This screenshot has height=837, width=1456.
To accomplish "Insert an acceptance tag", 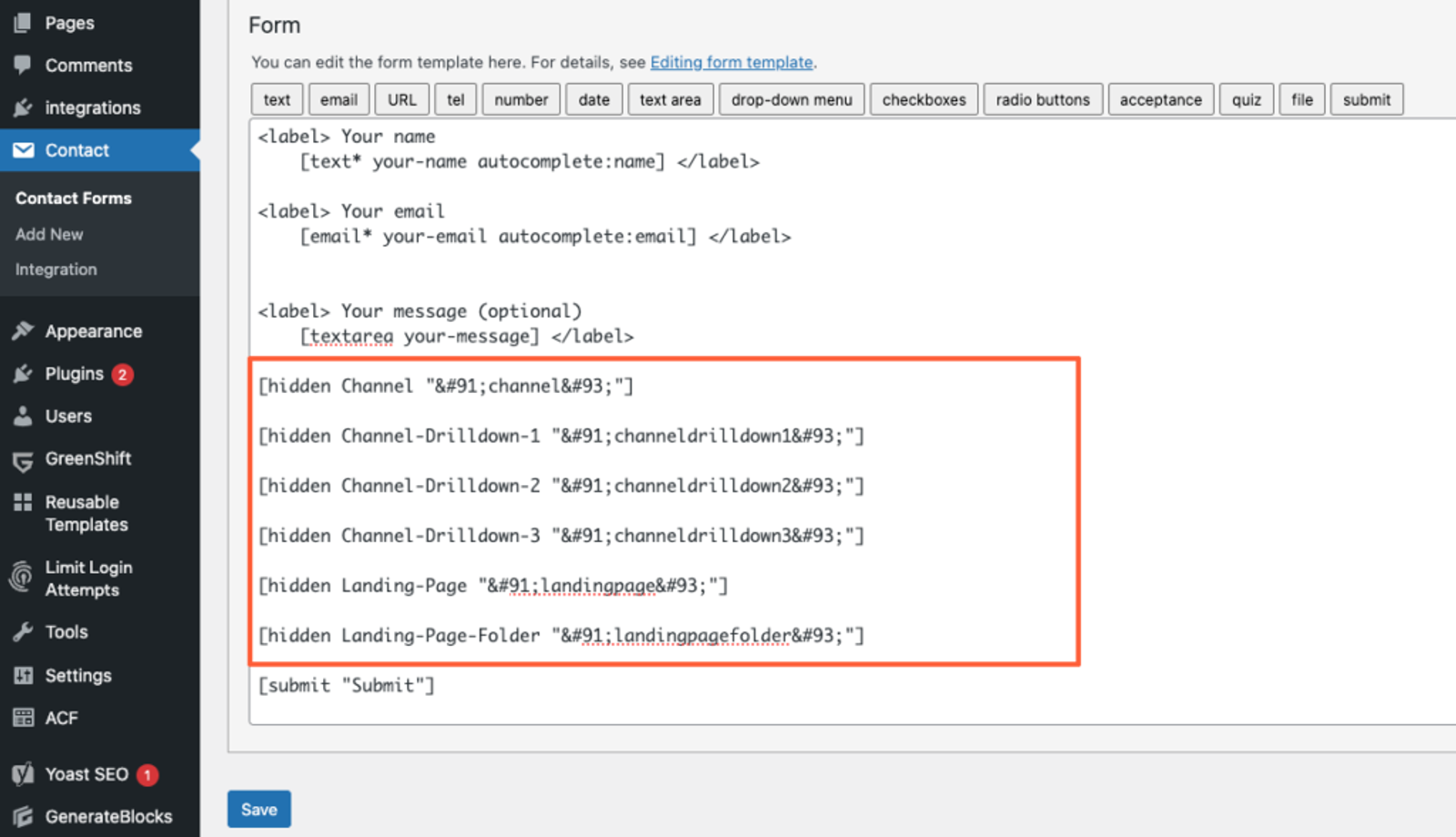I will coord(1160,99).
